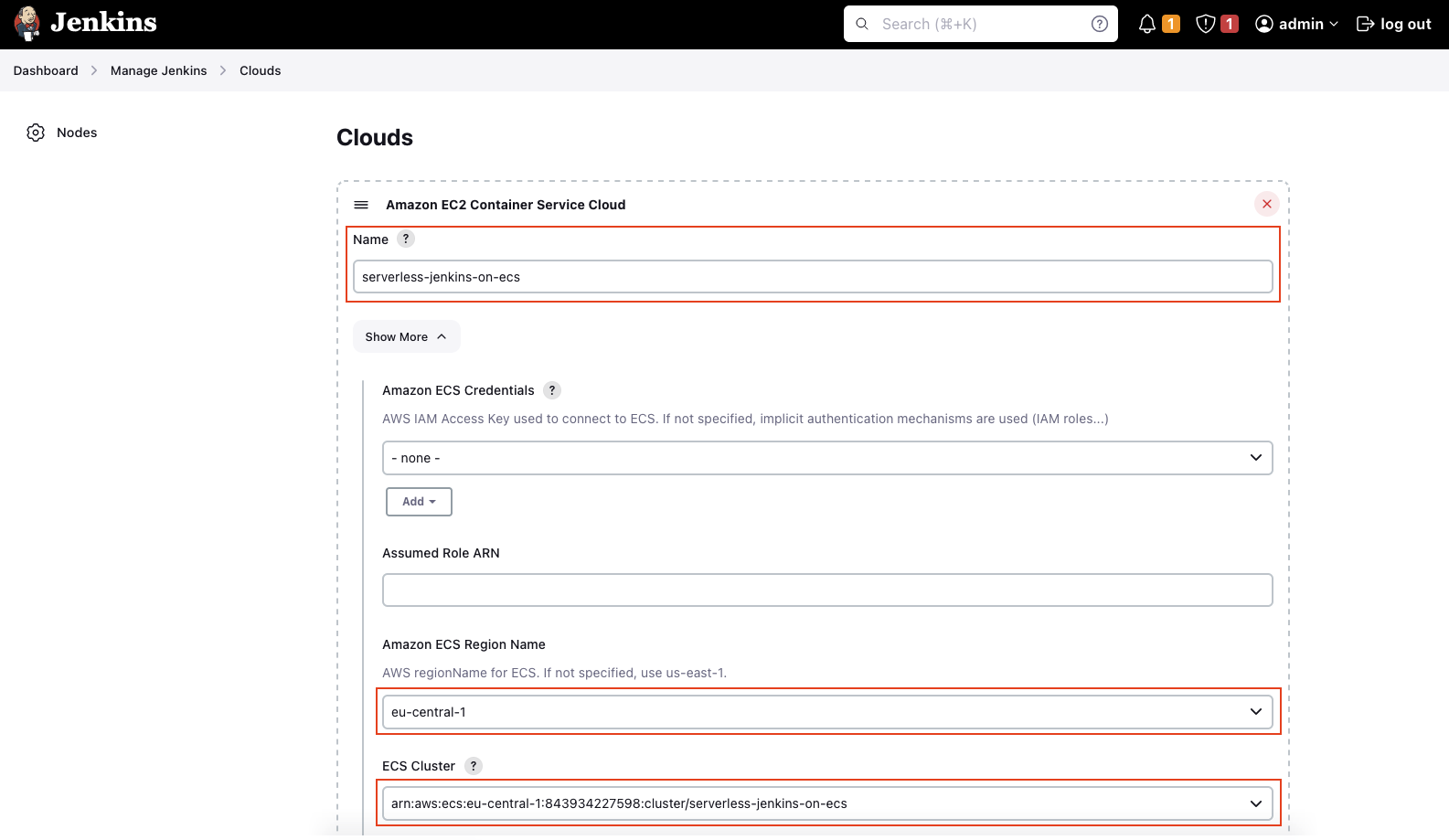Click the orange notification count badge
Screen dimensions: 1449x840
click(1171, 24)
